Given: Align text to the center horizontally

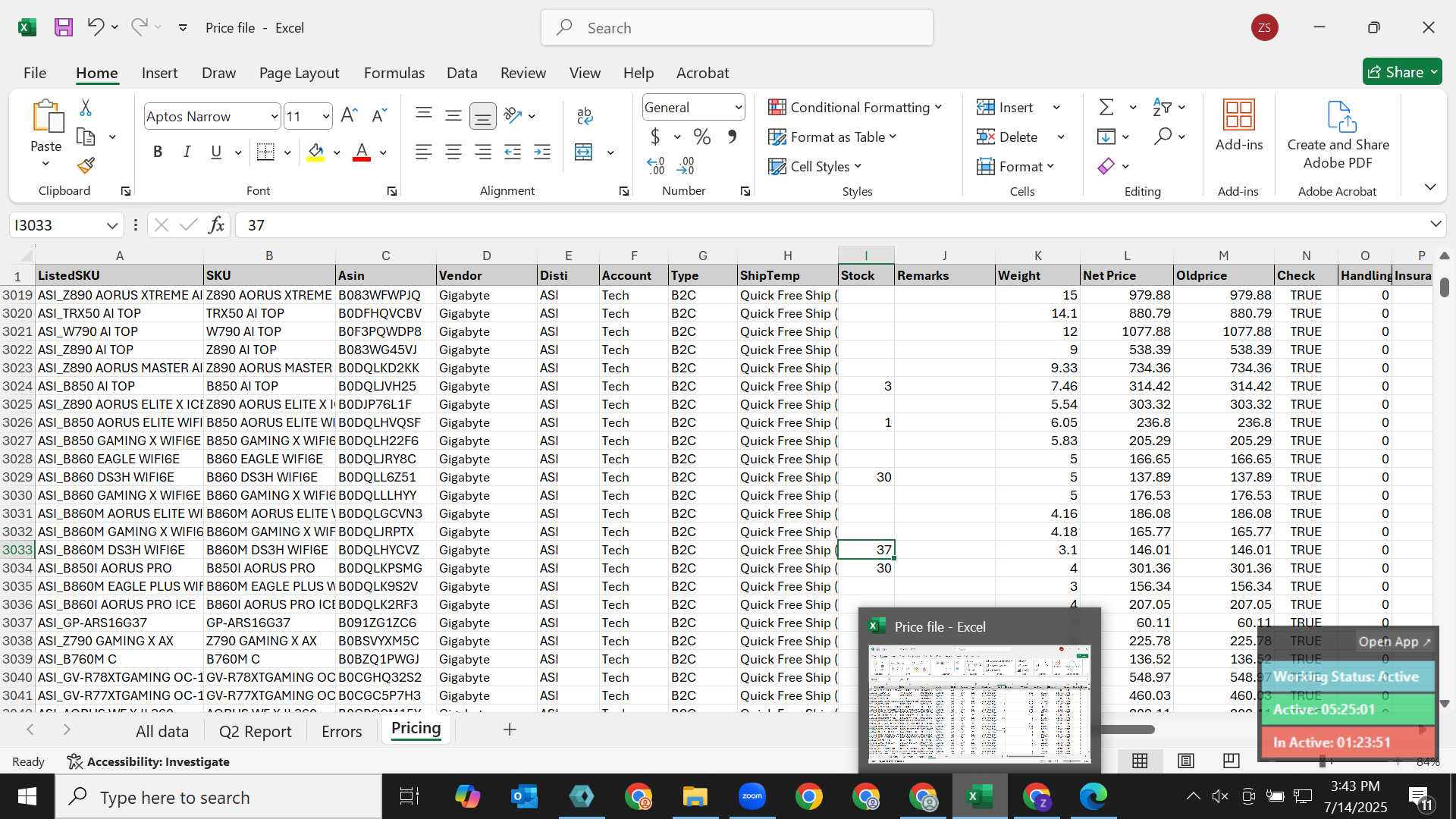Looking at the screenshot, I should tap(453, 152).
